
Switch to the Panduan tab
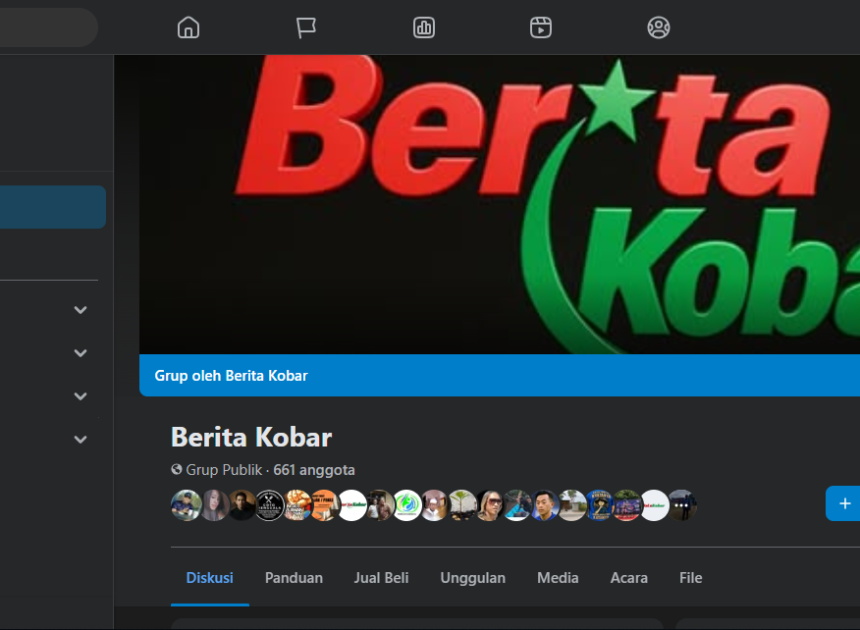[x=293, y=578]
